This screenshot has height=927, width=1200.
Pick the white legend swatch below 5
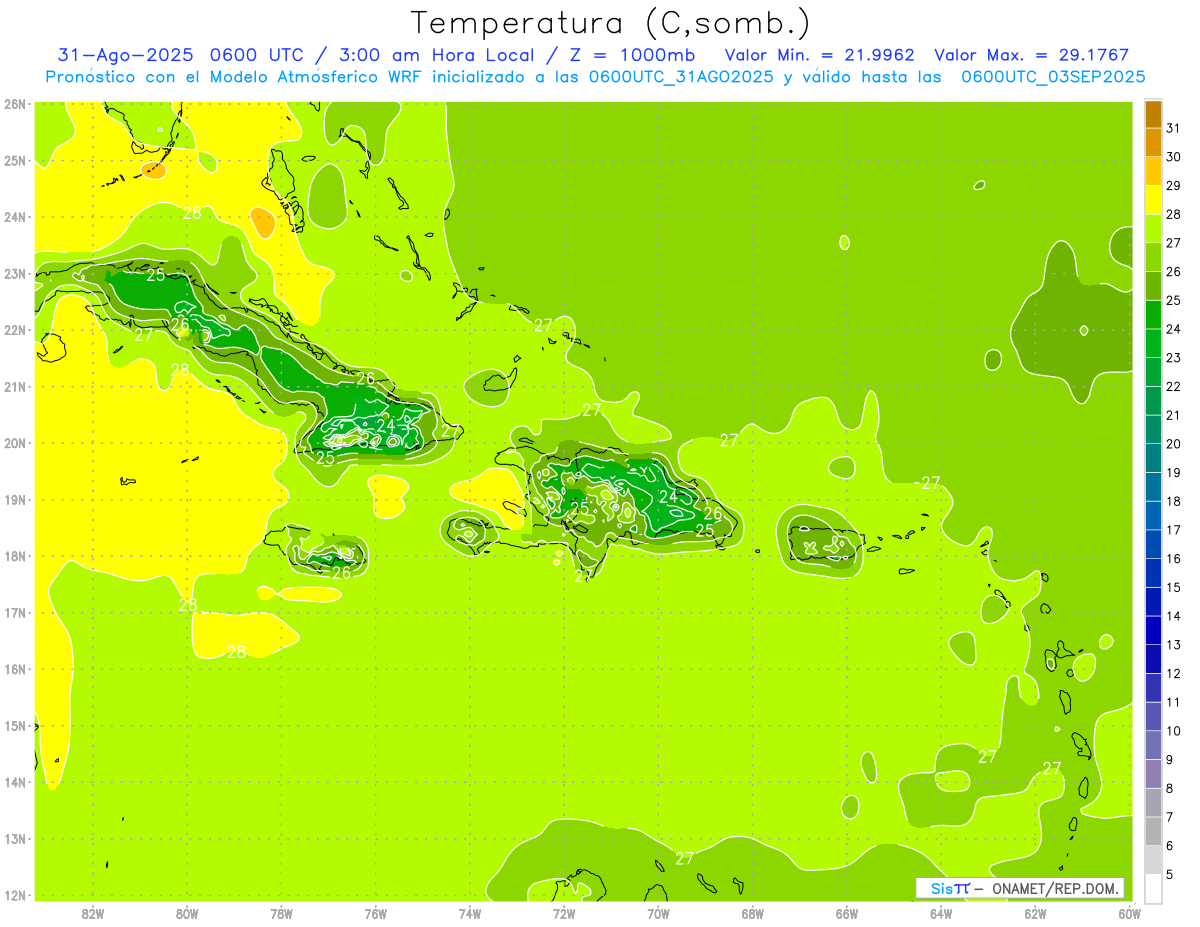1153,887
